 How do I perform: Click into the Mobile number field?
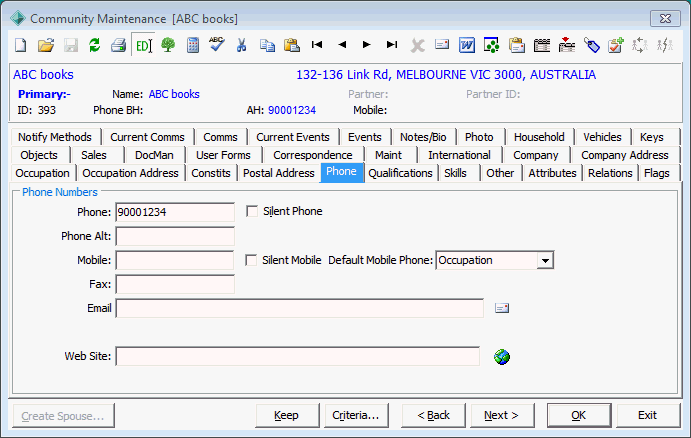coord(175,260)
